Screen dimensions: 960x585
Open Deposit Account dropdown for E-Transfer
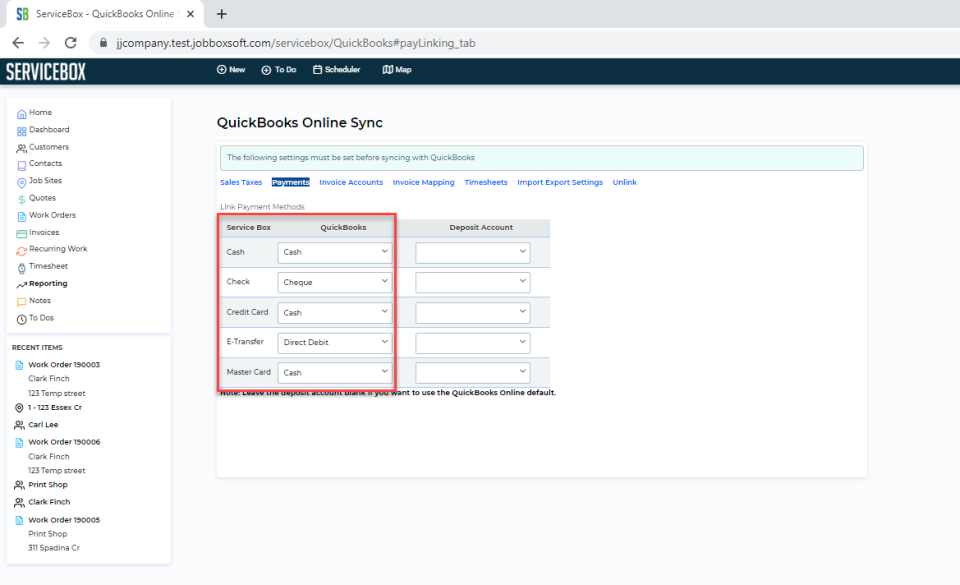click(473, 342)
